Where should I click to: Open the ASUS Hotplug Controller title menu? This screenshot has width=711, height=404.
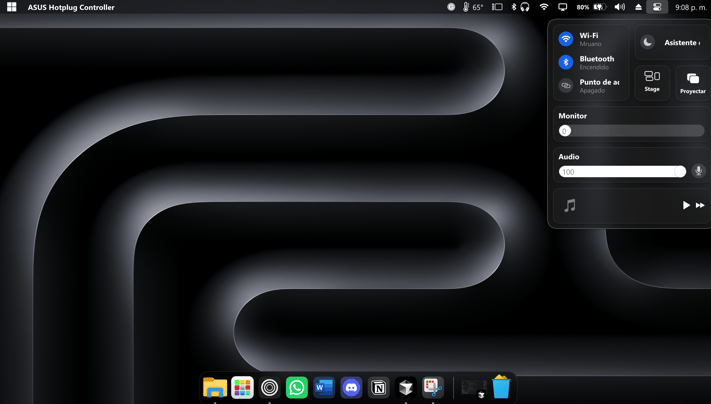(71, 7)
